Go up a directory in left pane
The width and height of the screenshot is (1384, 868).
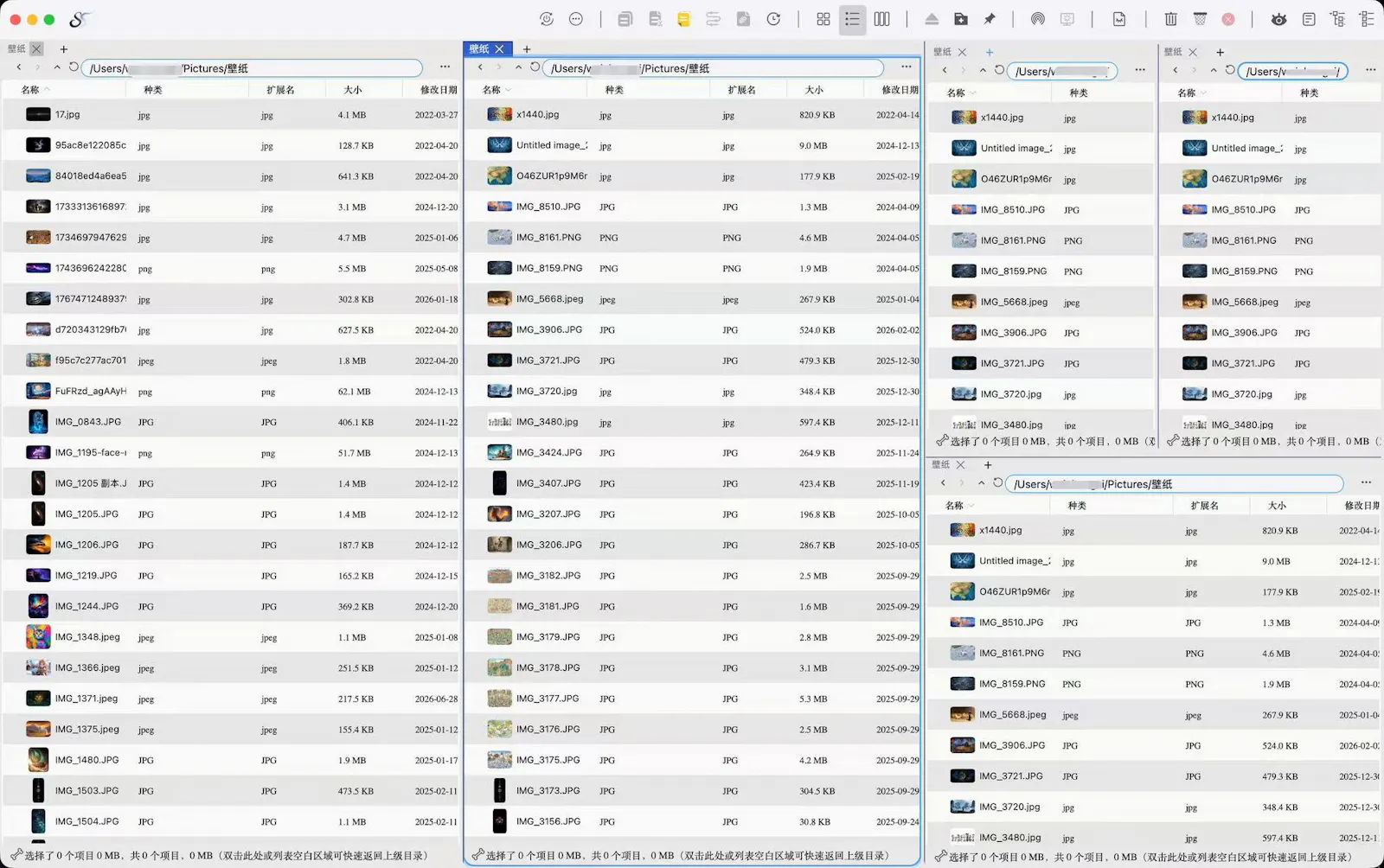[57, 67]
